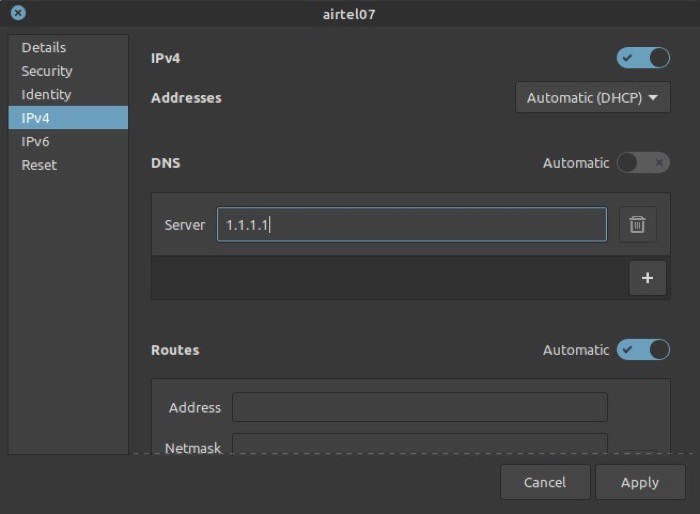Apply the network settings
700x514 pixels.
(639, 482)
